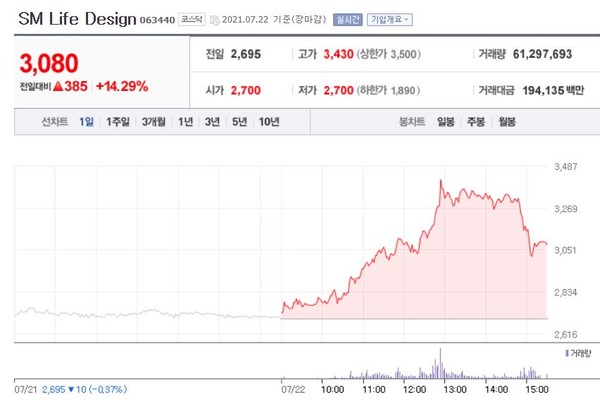Click the 거래량 legend marker

click(568, 354)
